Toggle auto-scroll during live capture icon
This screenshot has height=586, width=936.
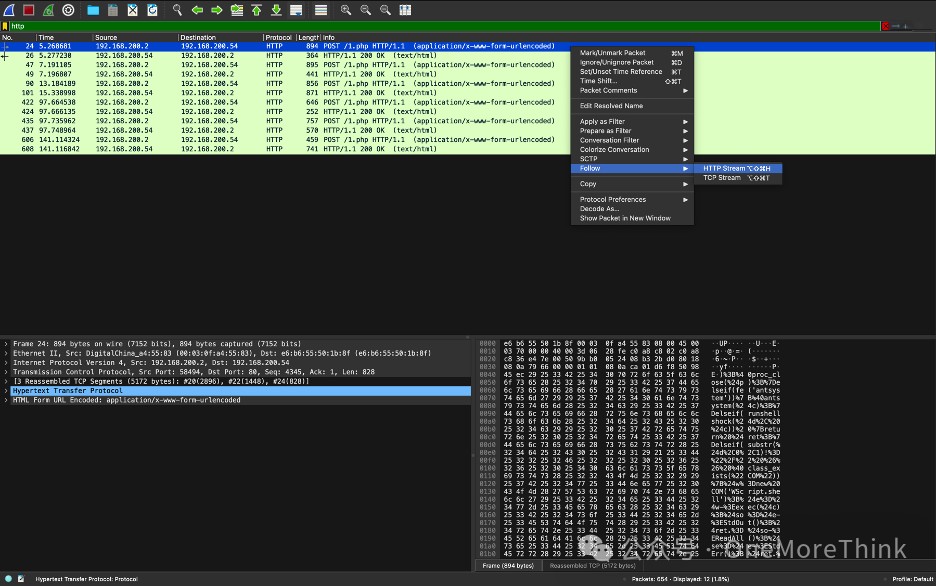(x=296, y=10)
